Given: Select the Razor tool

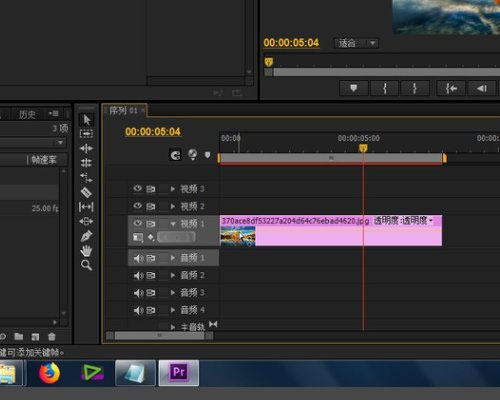Looking at the screenshot, I should click(x=86, y=192).
